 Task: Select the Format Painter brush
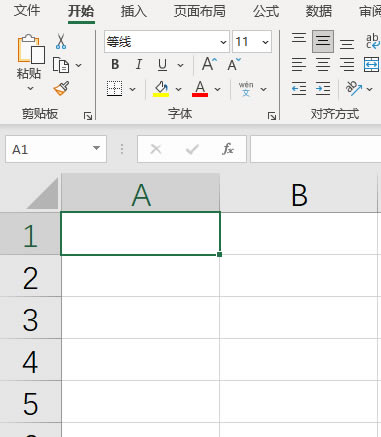pos(61,88)
